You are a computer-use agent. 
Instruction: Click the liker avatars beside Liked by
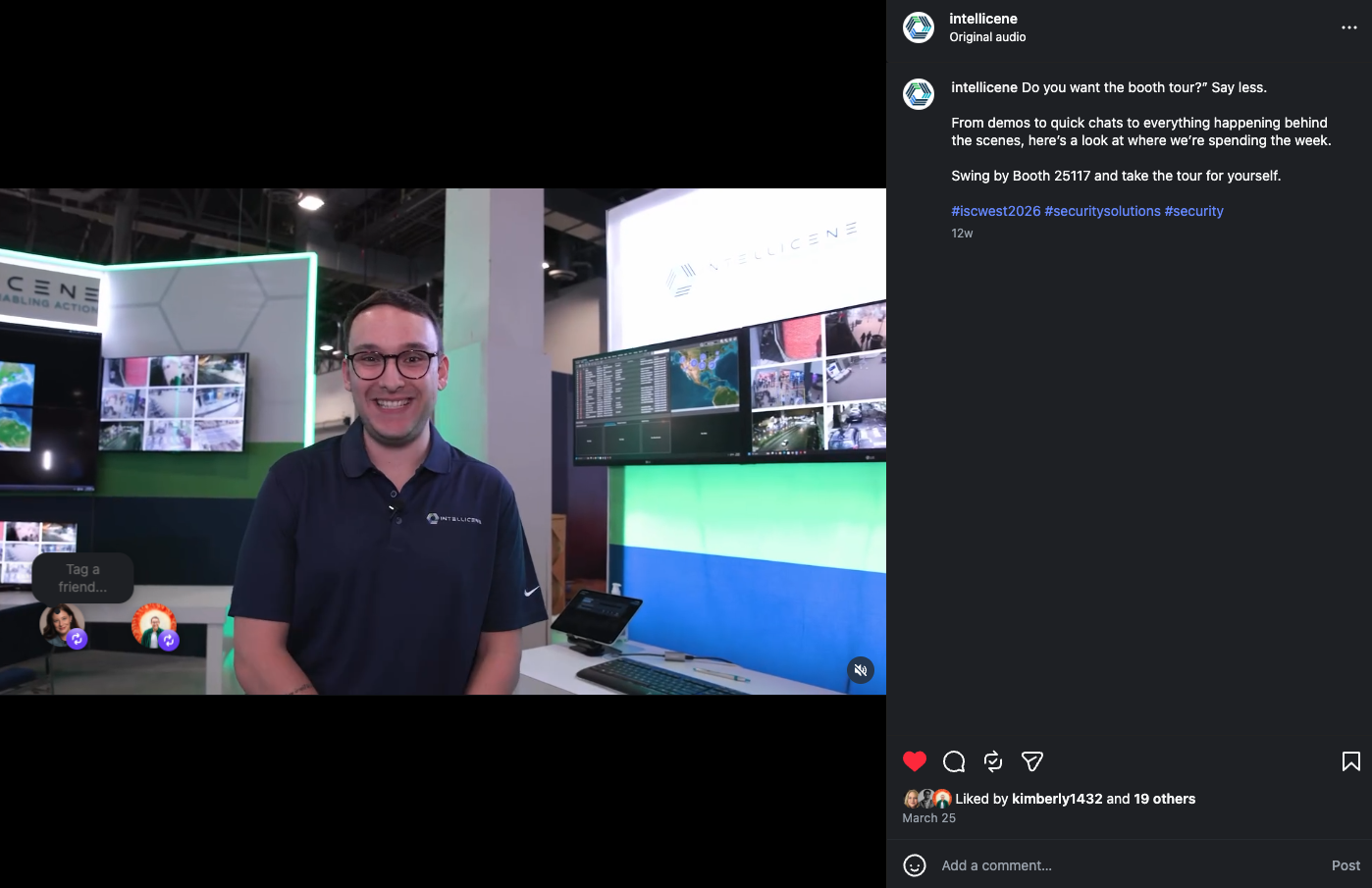click(x=927, y=799)
